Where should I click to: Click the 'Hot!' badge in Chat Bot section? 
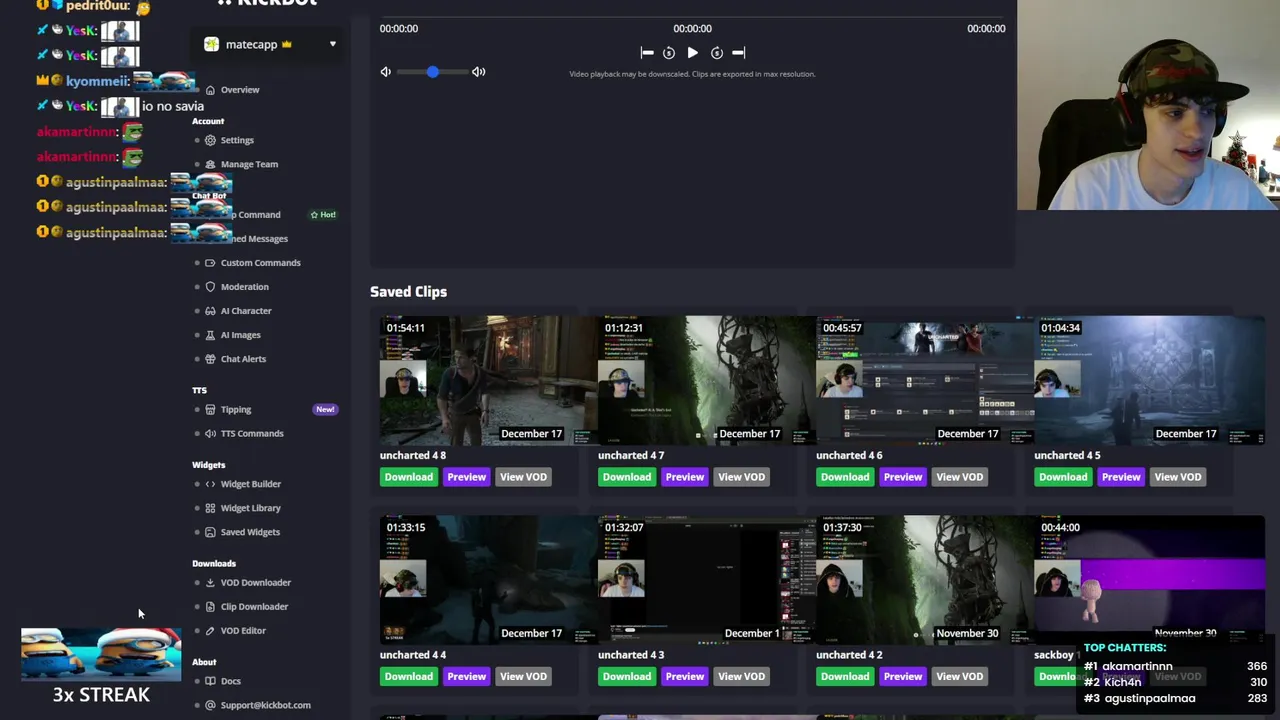323,215
